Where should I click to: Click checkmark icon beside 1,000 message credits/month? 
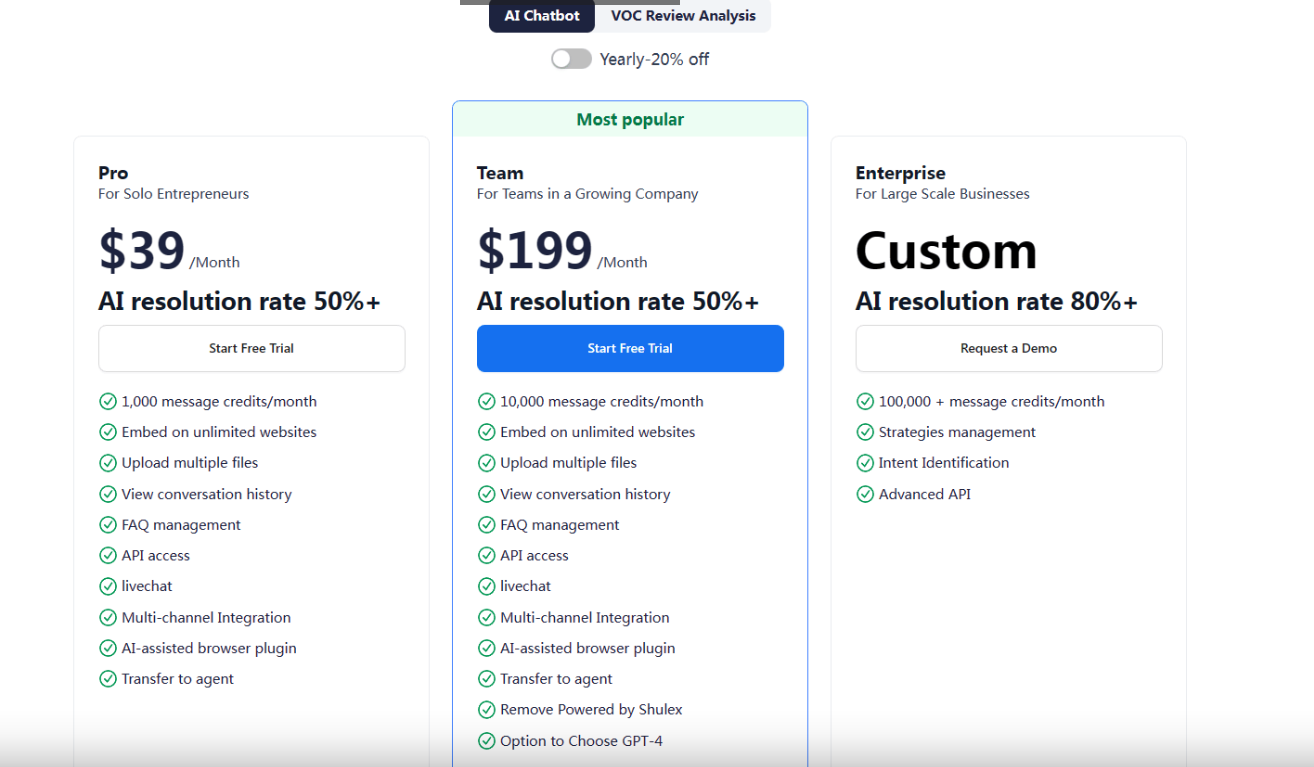coord(108,402)
